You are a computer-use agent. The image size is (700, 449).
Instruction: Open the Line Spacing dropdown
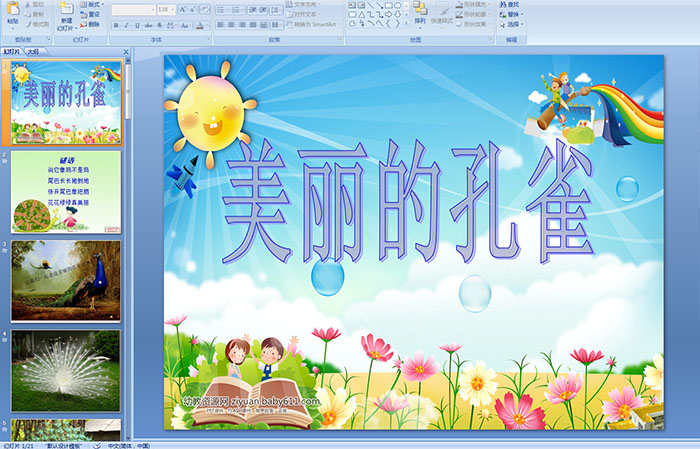276,9
